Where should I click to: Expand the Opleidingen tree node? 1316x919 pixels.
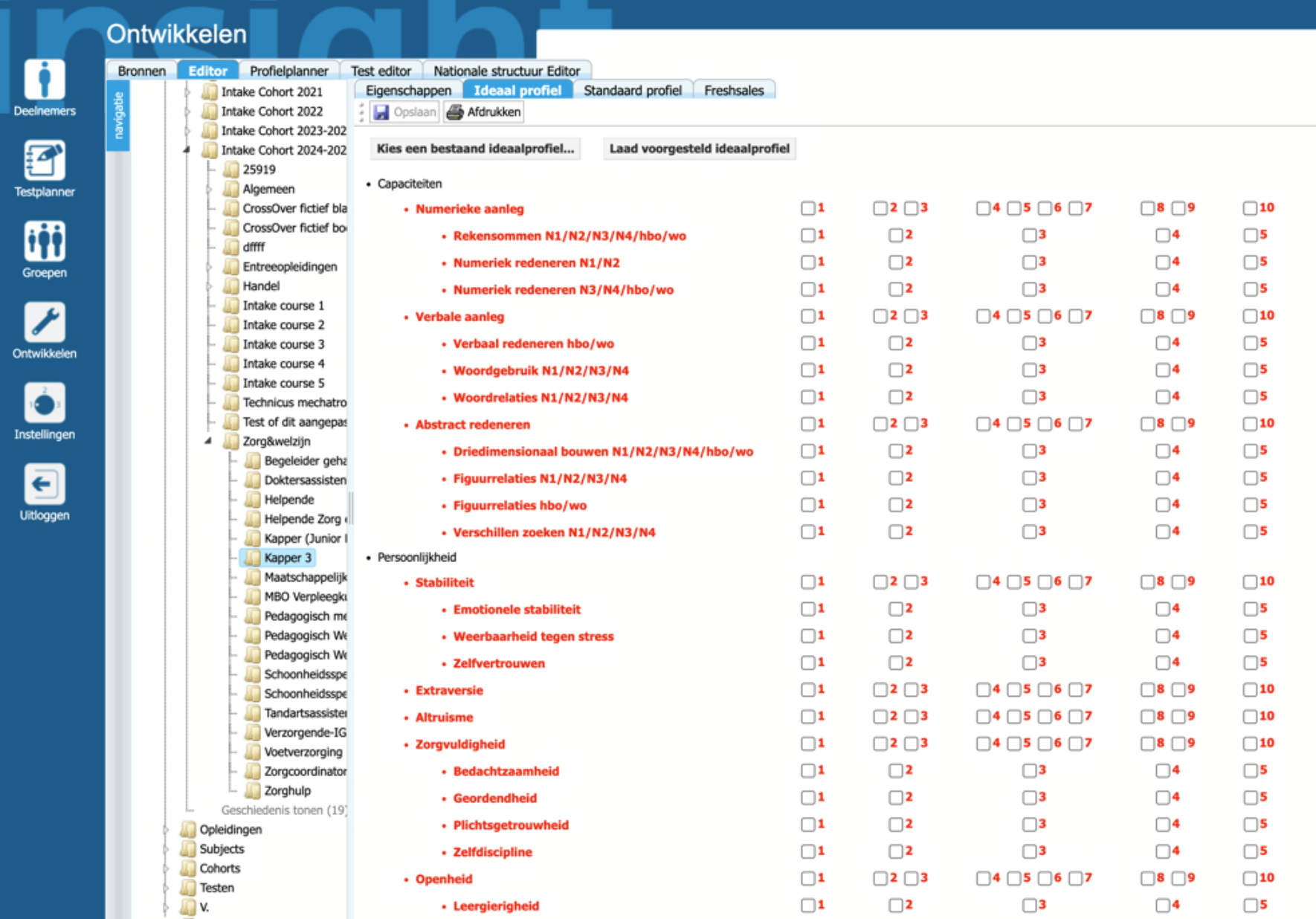pos(167,830)
